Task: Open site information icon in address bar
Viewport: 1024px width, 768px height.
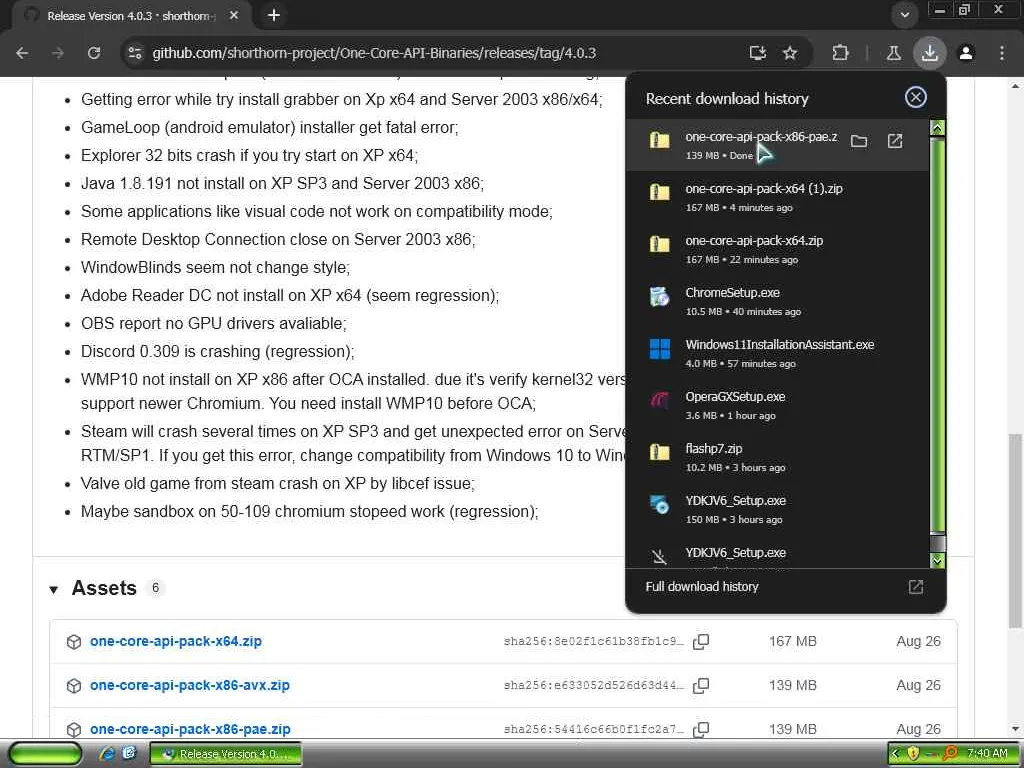Action: tap(135, 53)
